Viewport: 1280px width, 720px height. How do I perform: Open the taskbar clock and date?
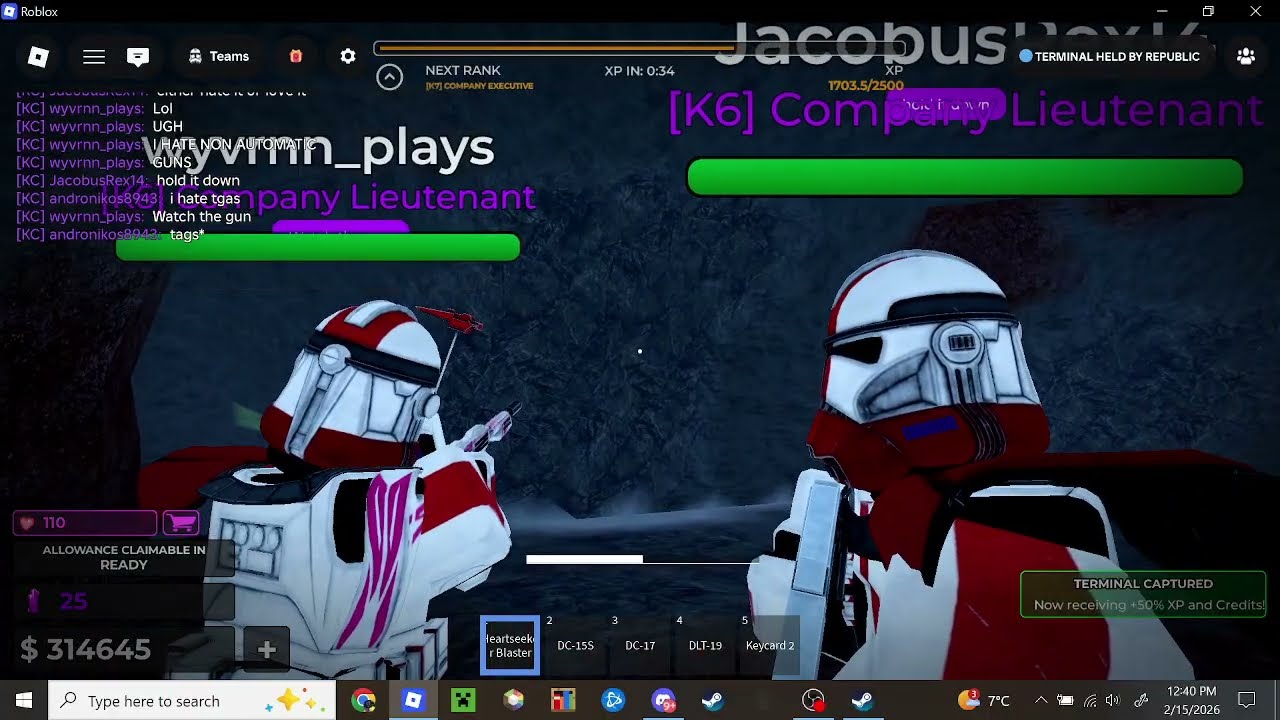click(1192, 701)
